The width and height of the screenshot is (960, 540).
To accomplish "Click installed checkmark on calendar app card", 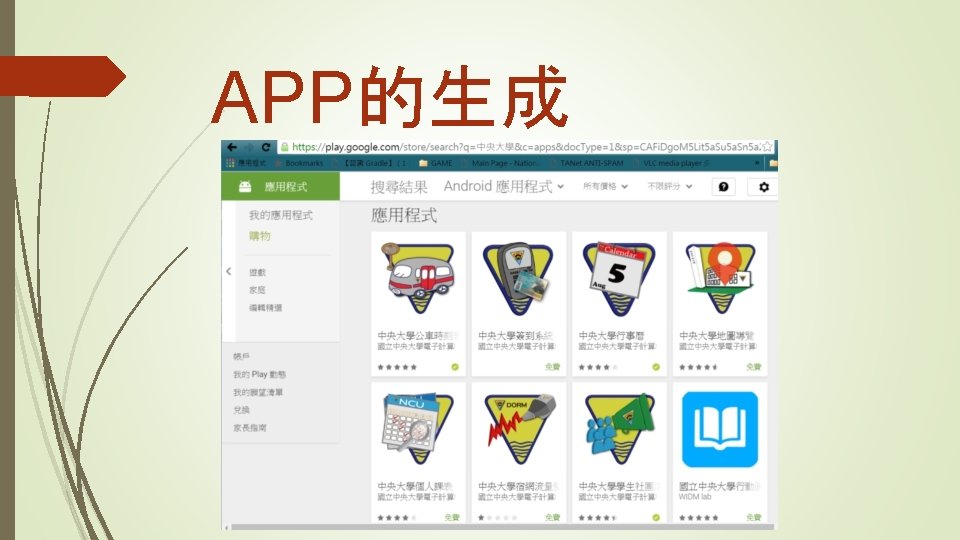I will coord(656,367).
